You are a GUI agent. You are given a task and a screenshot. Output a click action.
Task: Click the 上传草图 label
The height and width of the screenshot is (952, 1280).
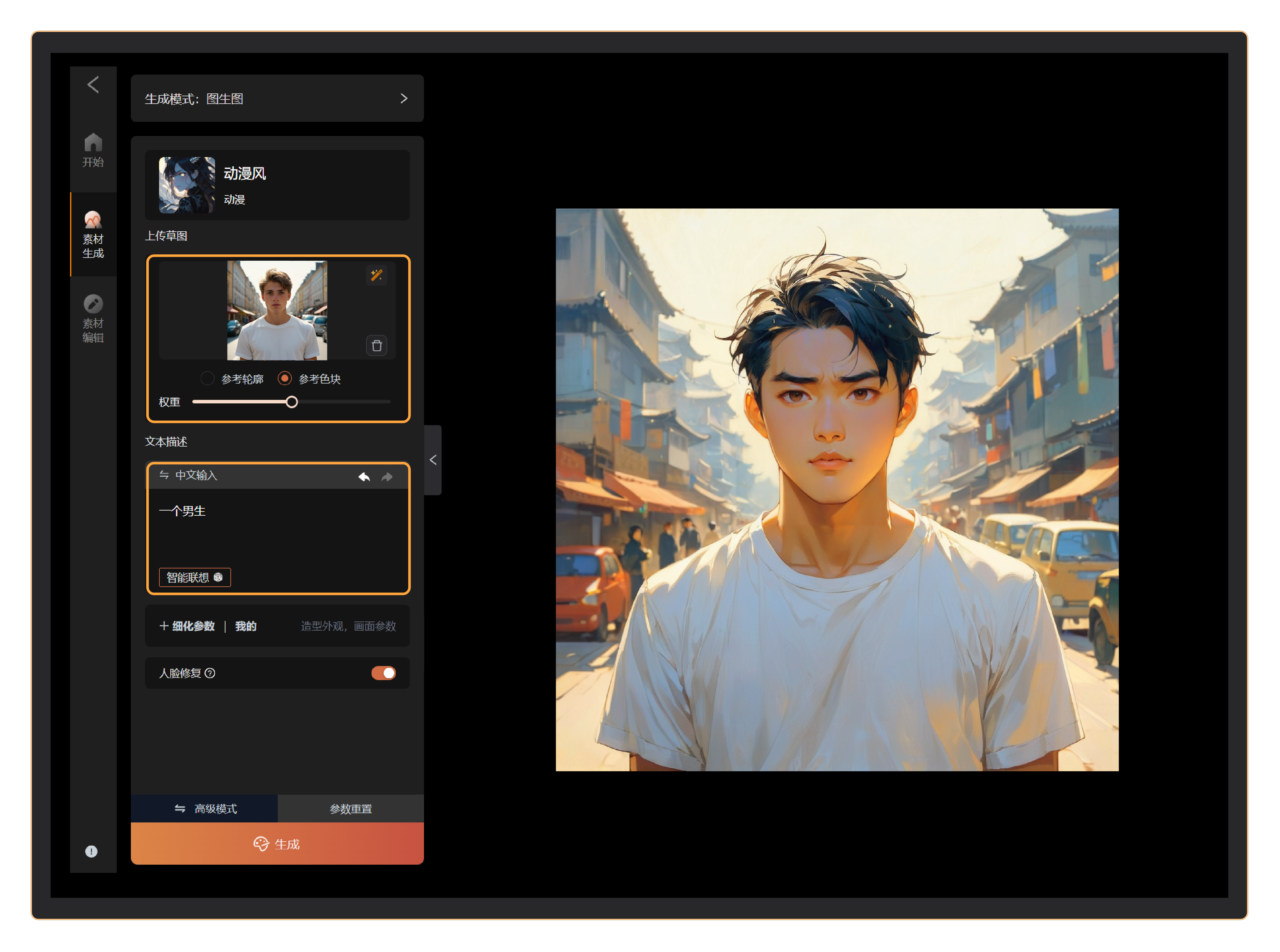tap(166, 236)
